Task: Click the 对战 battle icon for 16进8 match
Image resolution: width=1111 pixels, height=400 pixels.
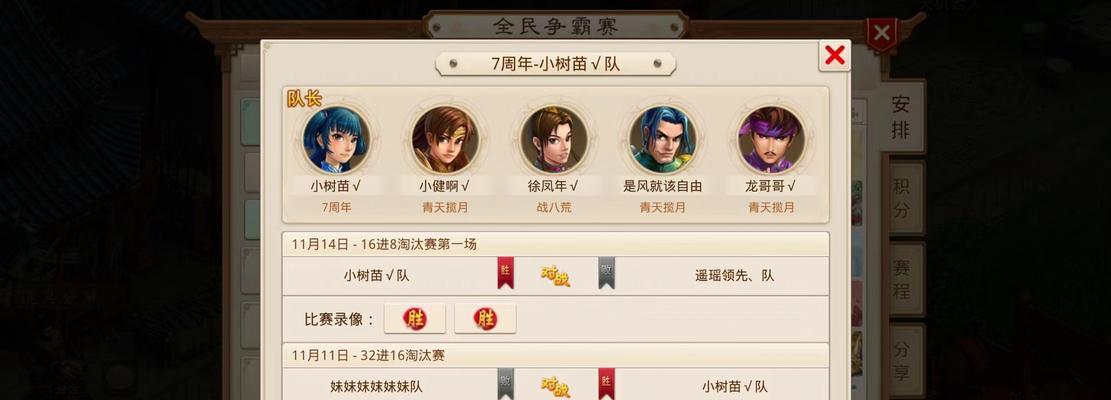Action: (x=556, y=275)
